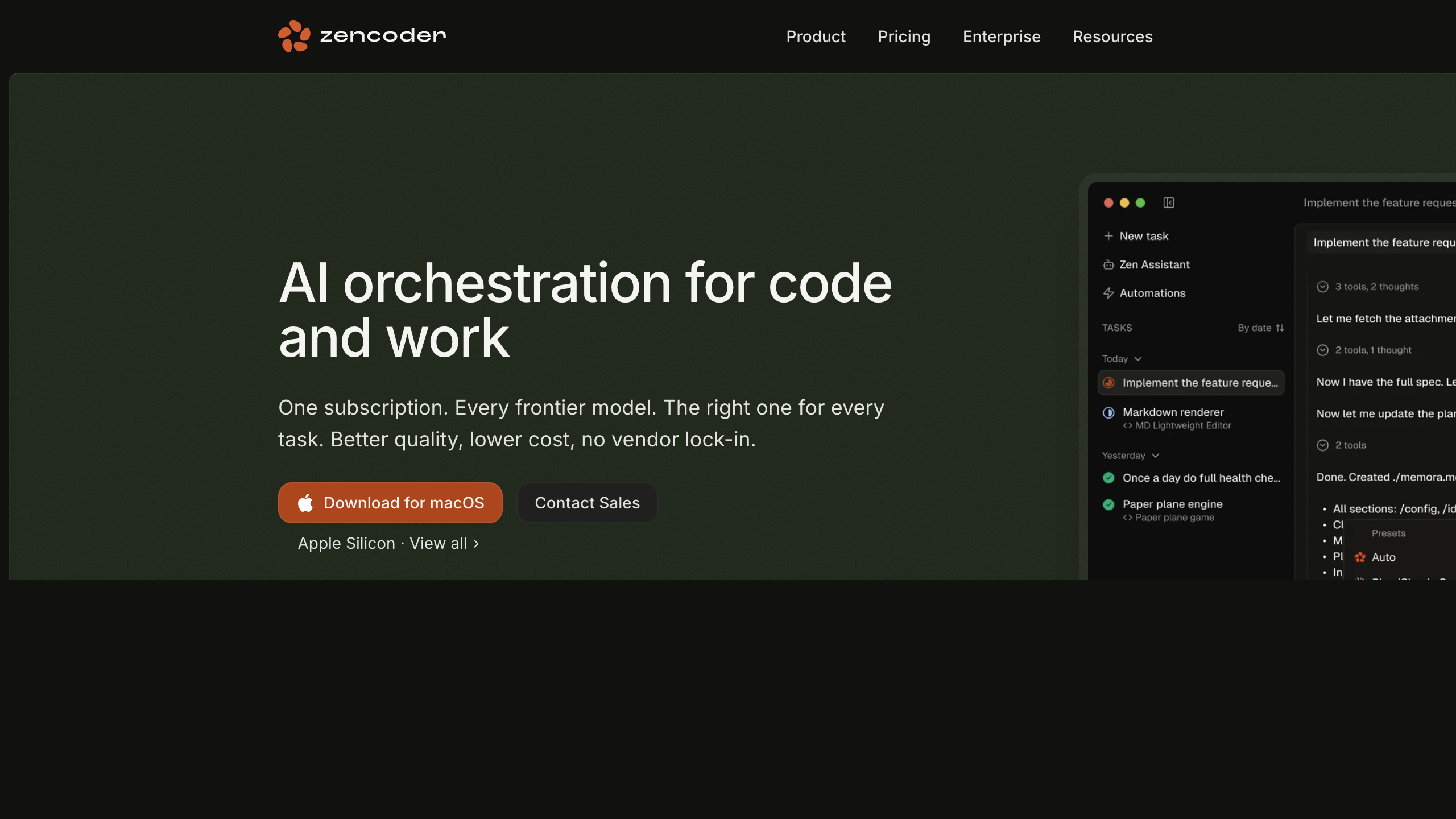Image resolution: width=1456 pixels, height=819 pixels.
Task: Collapse the Today task group
Action: tap(1122, 359)
